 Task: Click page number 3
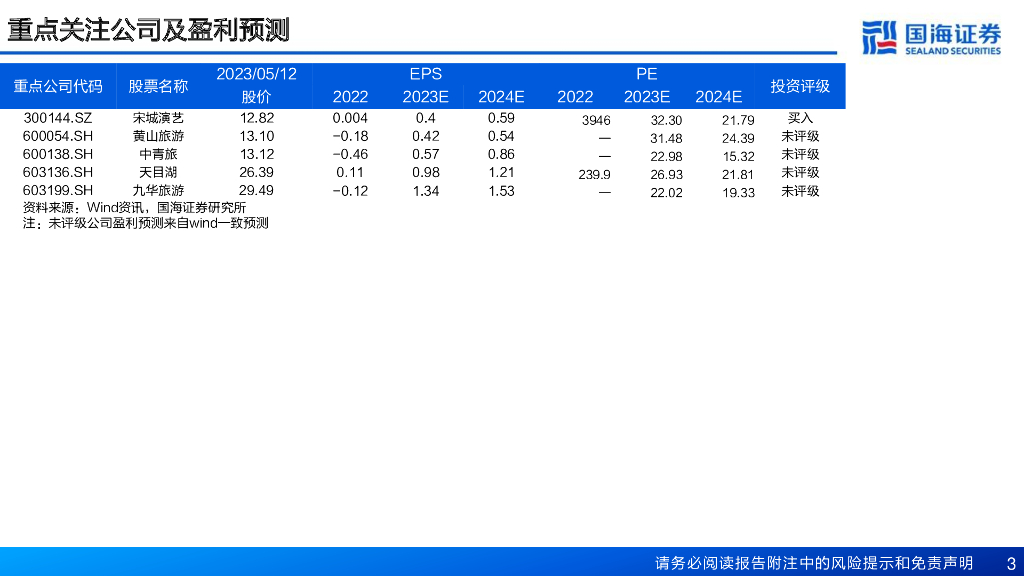[x=1011, y=564]
